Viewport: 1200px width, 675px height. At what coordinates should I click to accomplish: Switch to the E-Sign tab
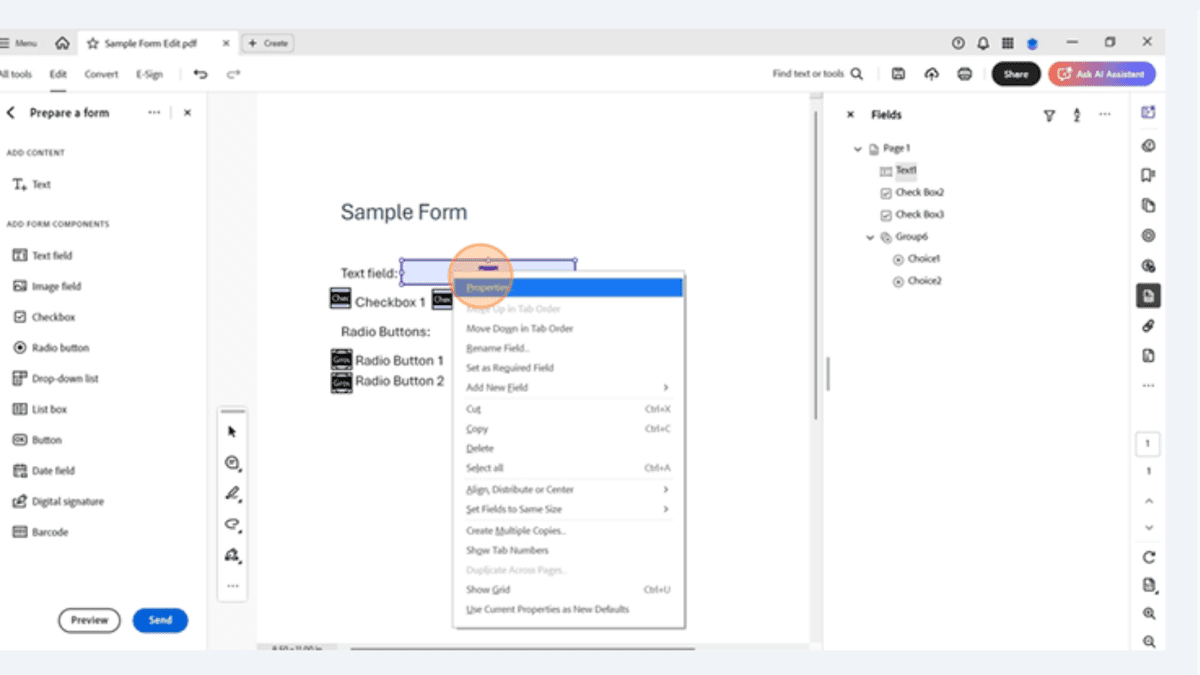tap(148, 73)
